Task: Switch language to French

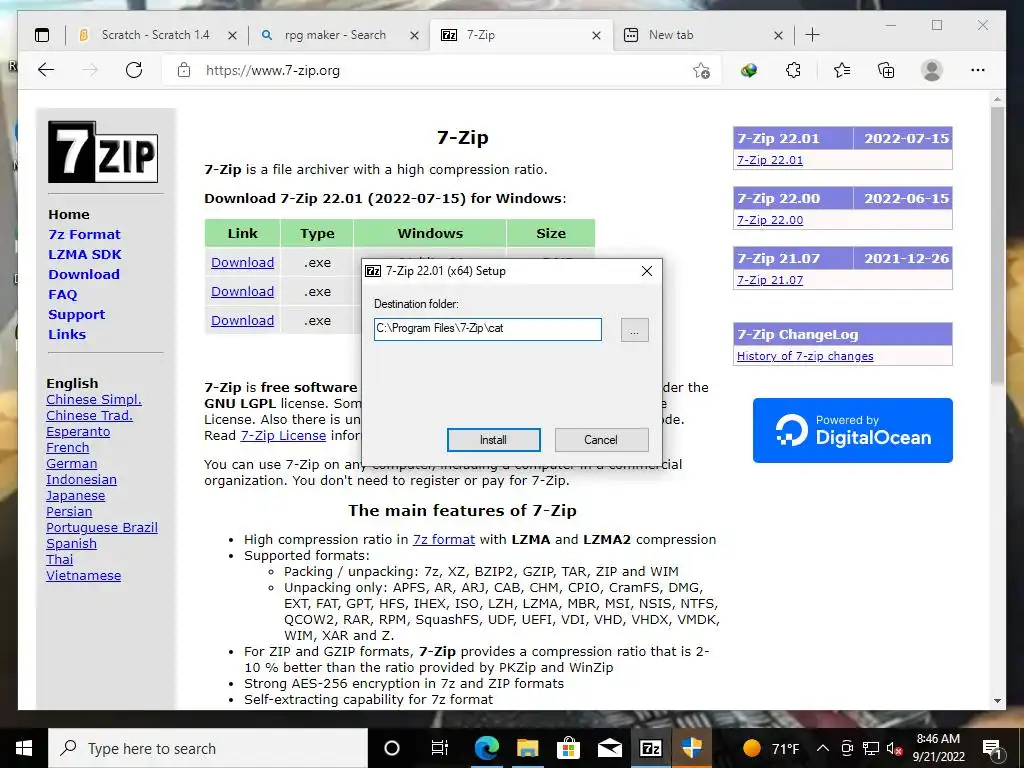Action: (67, 447)
